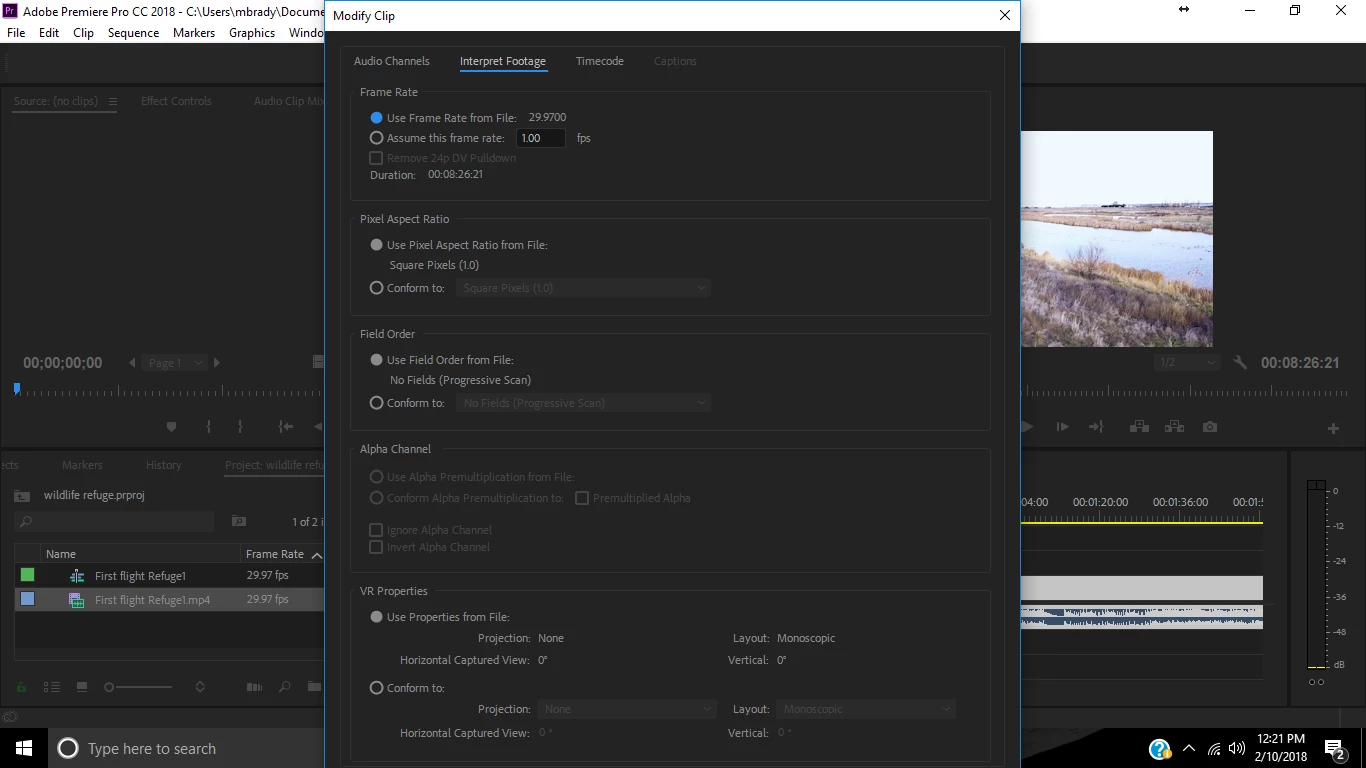Click the New Bin folder icon
The image size is (1366, 768).
coord(314,687)
